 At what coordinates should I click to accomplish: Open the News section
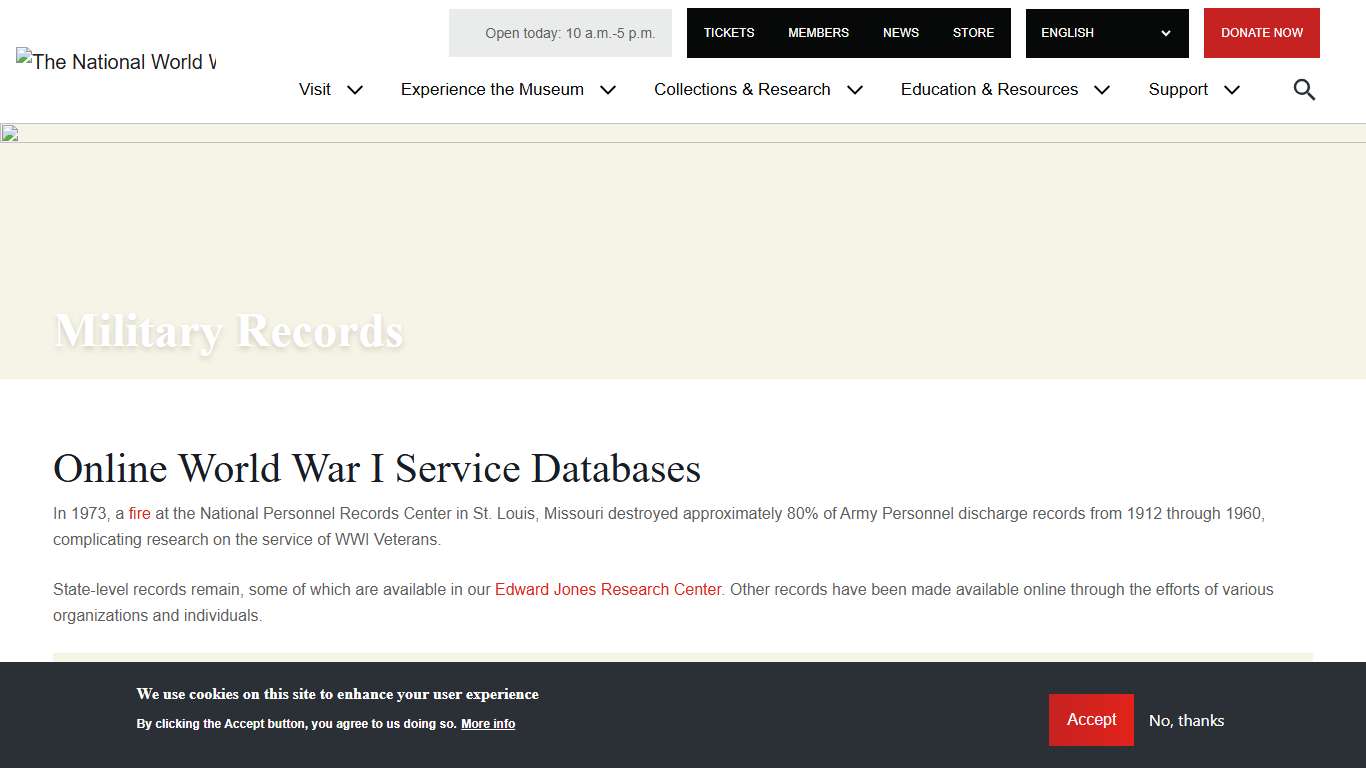900,33
